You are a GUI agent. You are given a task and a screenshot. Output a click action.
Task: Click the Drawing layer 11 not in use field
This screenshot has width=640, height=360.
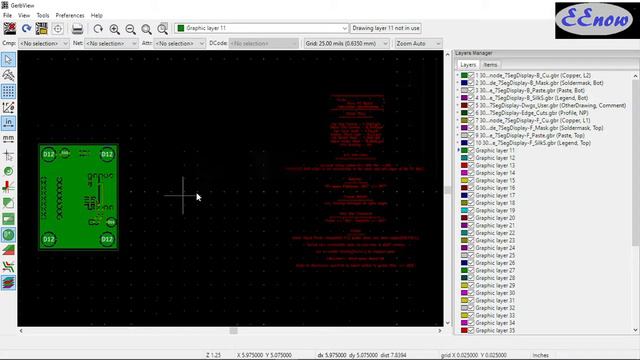pyautogui.click(x=386, y=28)
